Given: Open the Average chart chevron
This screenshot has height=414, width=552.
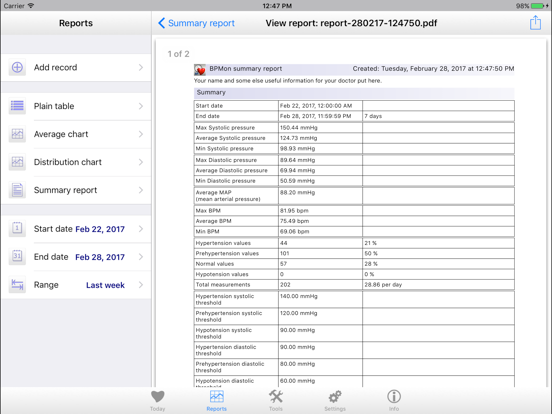Looking at the screenshot, I should coord(141,134).
